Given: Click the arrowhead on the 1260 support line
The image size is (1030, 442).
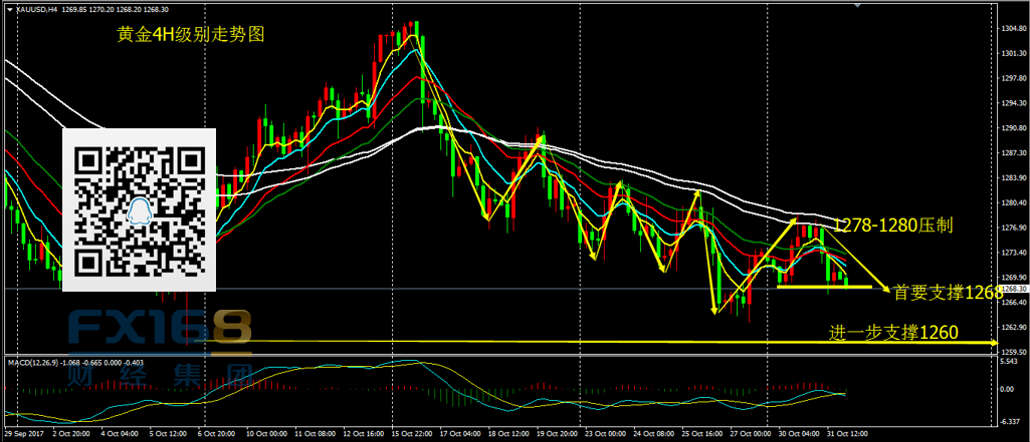Looking at the screenshot, I should click(x=993, y=344).
